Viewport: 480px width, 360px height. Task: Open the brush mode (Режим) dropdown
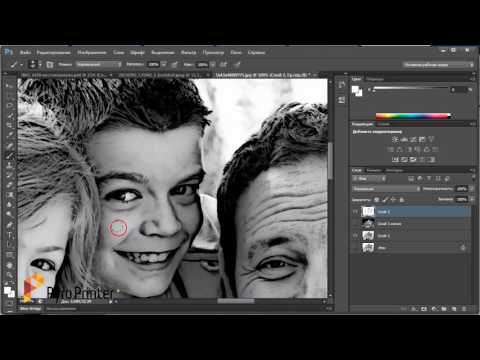pos(98,64)
